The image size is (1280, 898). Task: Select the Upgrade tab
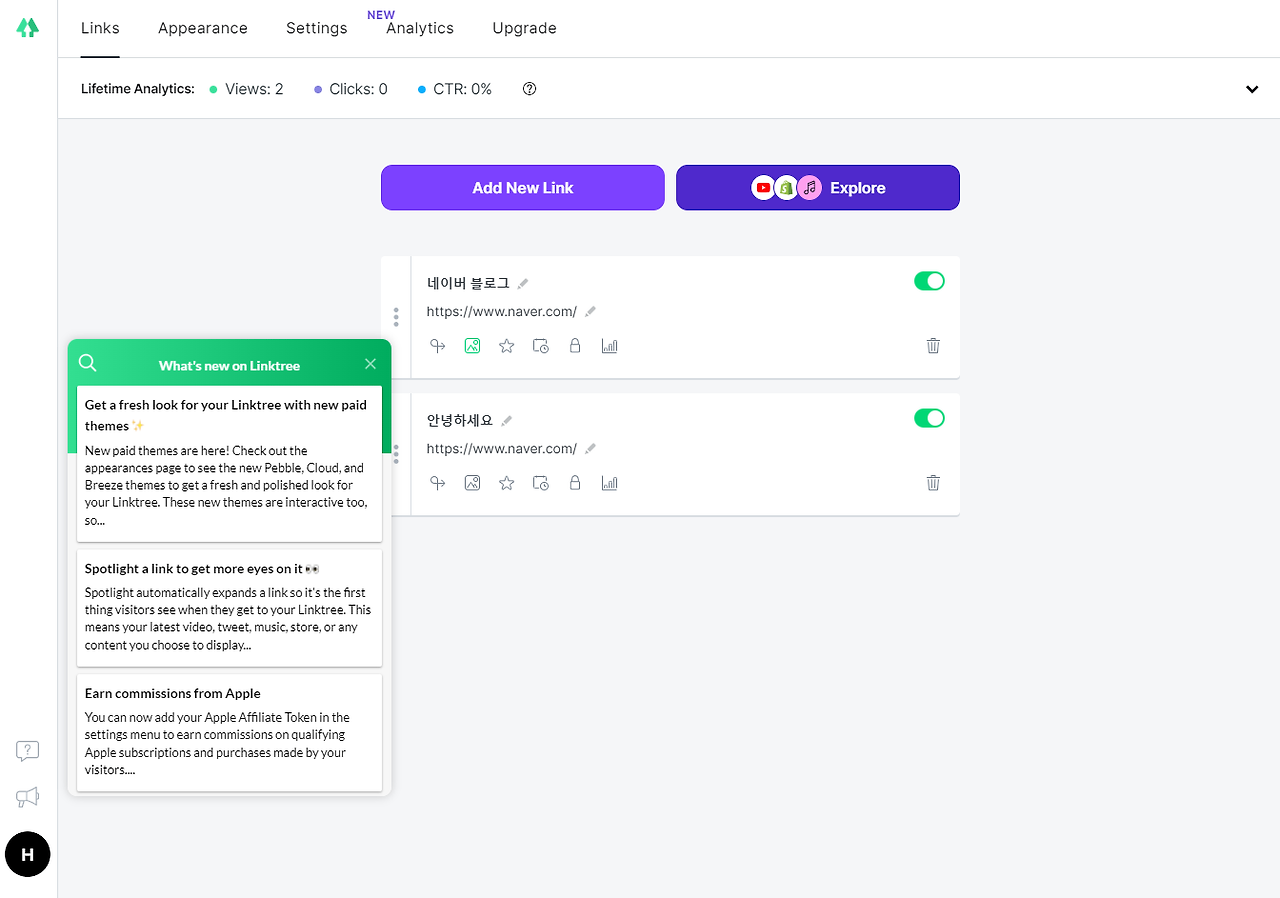(525, 28)
